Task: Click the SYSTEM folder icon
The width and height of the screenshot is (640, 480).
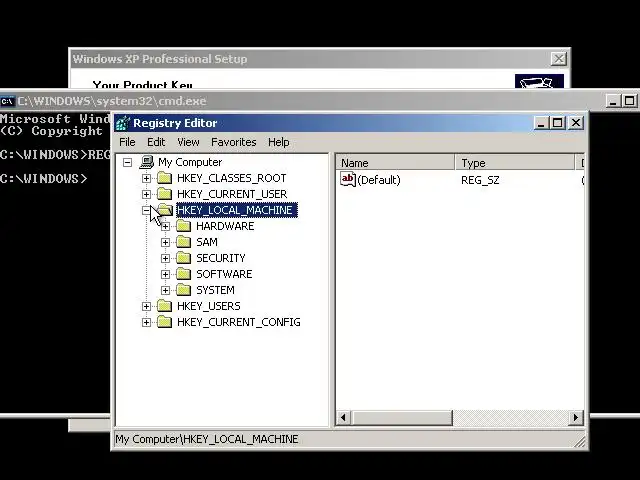Action: point(184,290)
